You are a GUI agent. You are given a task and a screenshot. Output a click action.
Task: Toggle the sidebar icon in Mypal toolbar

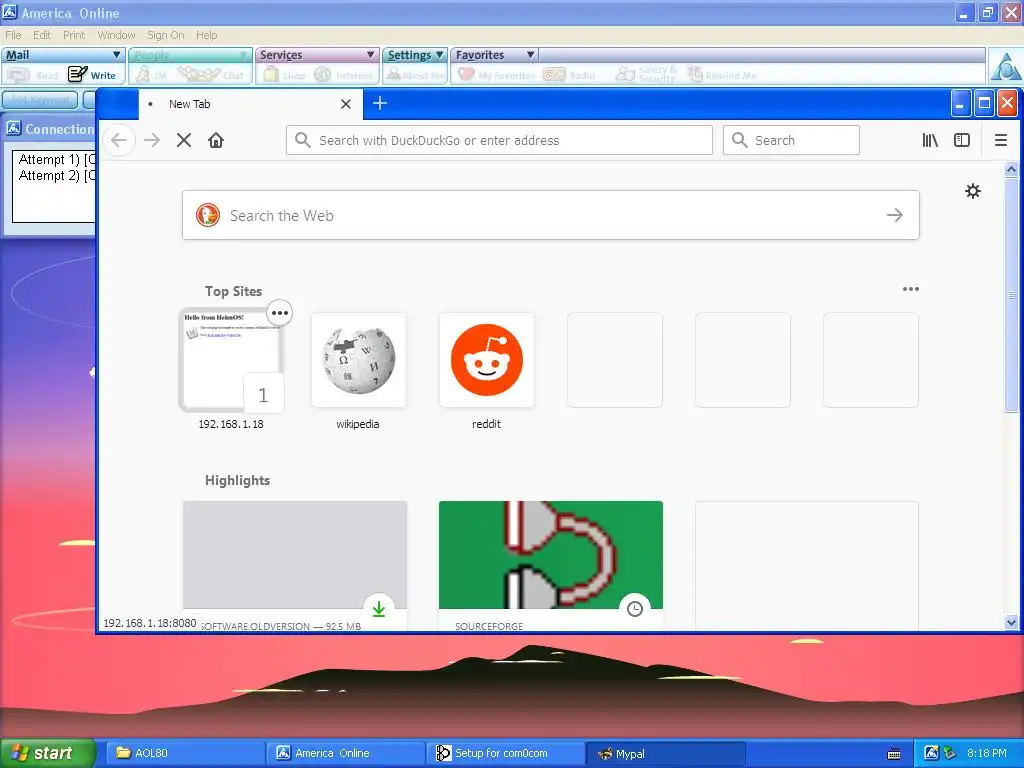pyautogui.click(x=962, y=140)
